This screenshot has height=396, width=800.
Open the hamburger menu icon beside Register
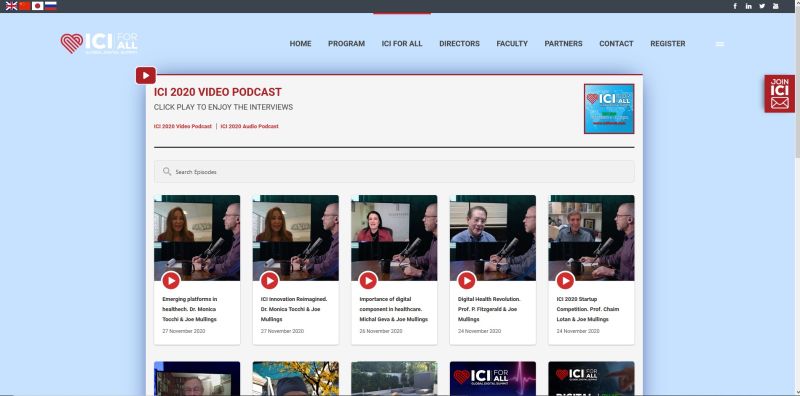point(720,44)
